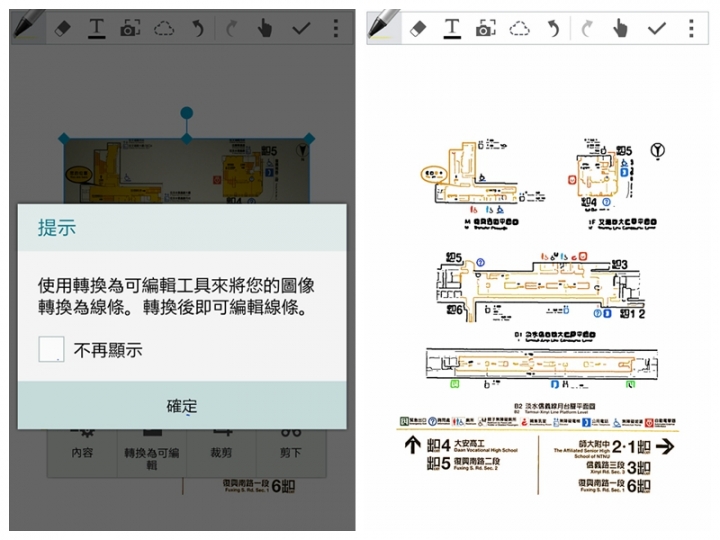This screenshot has height=540, width=720.
Task: Click the 復興南路一段 6出口 text in right screenshot
Action: (614, 486)
